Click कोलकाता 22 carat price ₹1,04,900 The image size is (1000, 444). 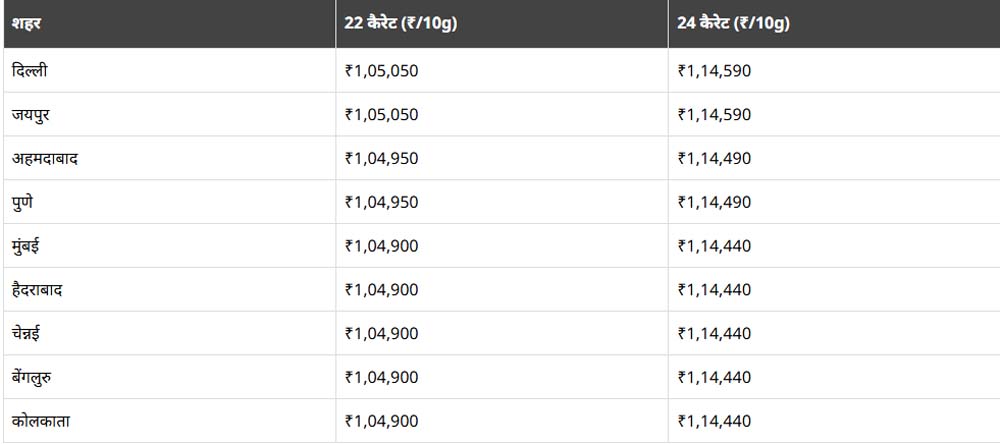(x=381, y=421)
